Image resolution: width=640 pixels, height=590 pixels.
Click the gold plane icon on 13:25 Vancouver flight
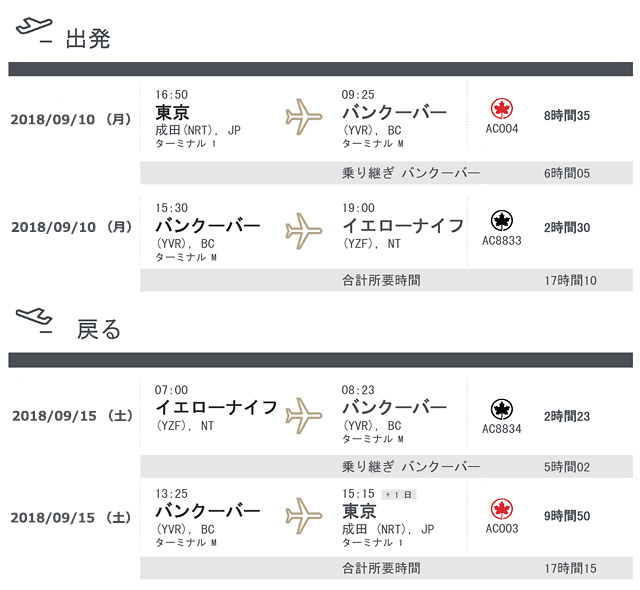(304, 516)
